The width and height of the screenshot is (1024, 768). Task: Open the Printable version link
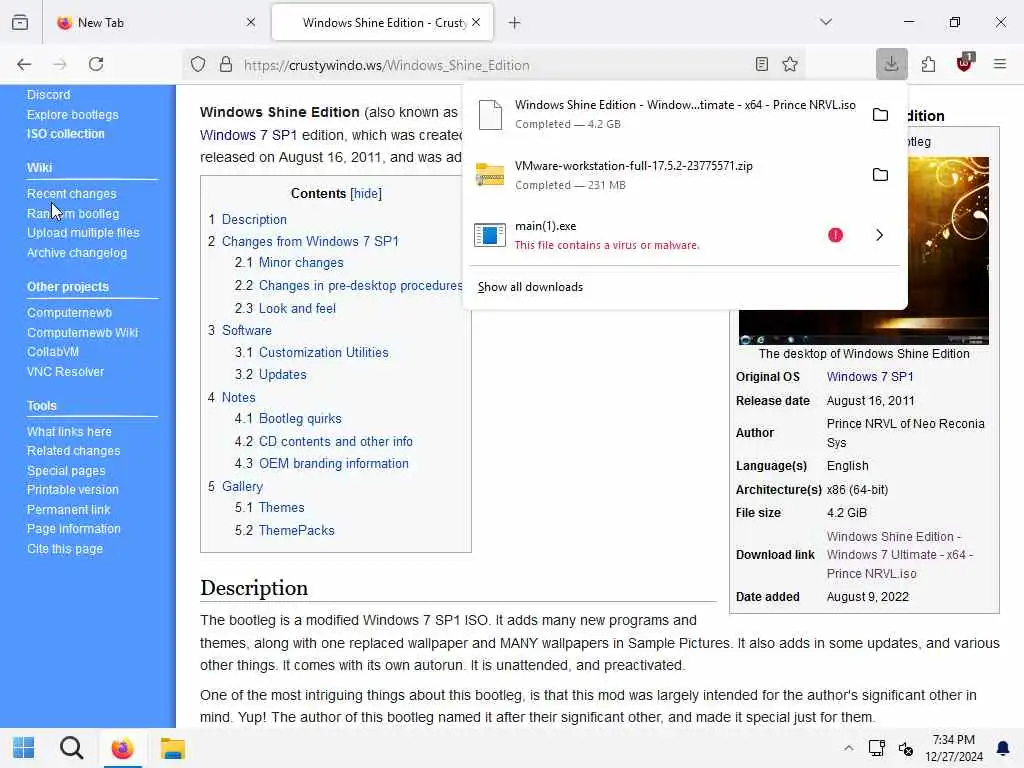pos(72,490)
